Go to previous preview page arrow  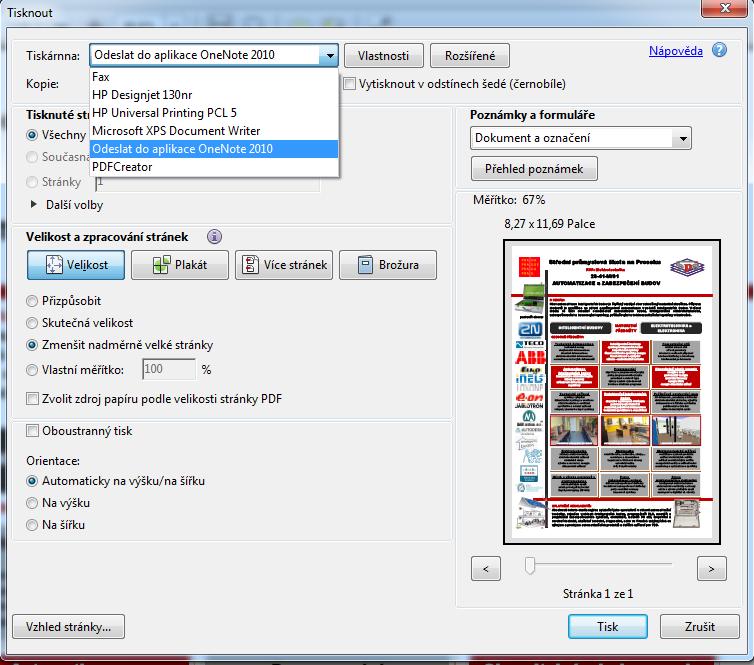pyautogui.click(x=486, y=569)
